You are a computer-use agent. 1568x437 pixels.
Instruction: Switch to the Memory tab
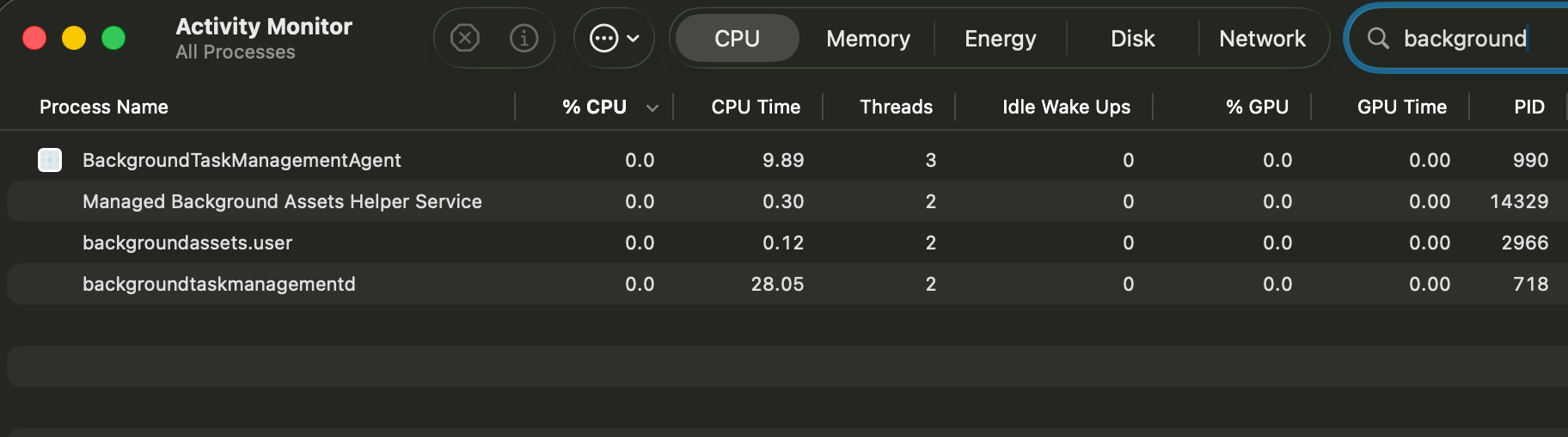click(867, 39)
